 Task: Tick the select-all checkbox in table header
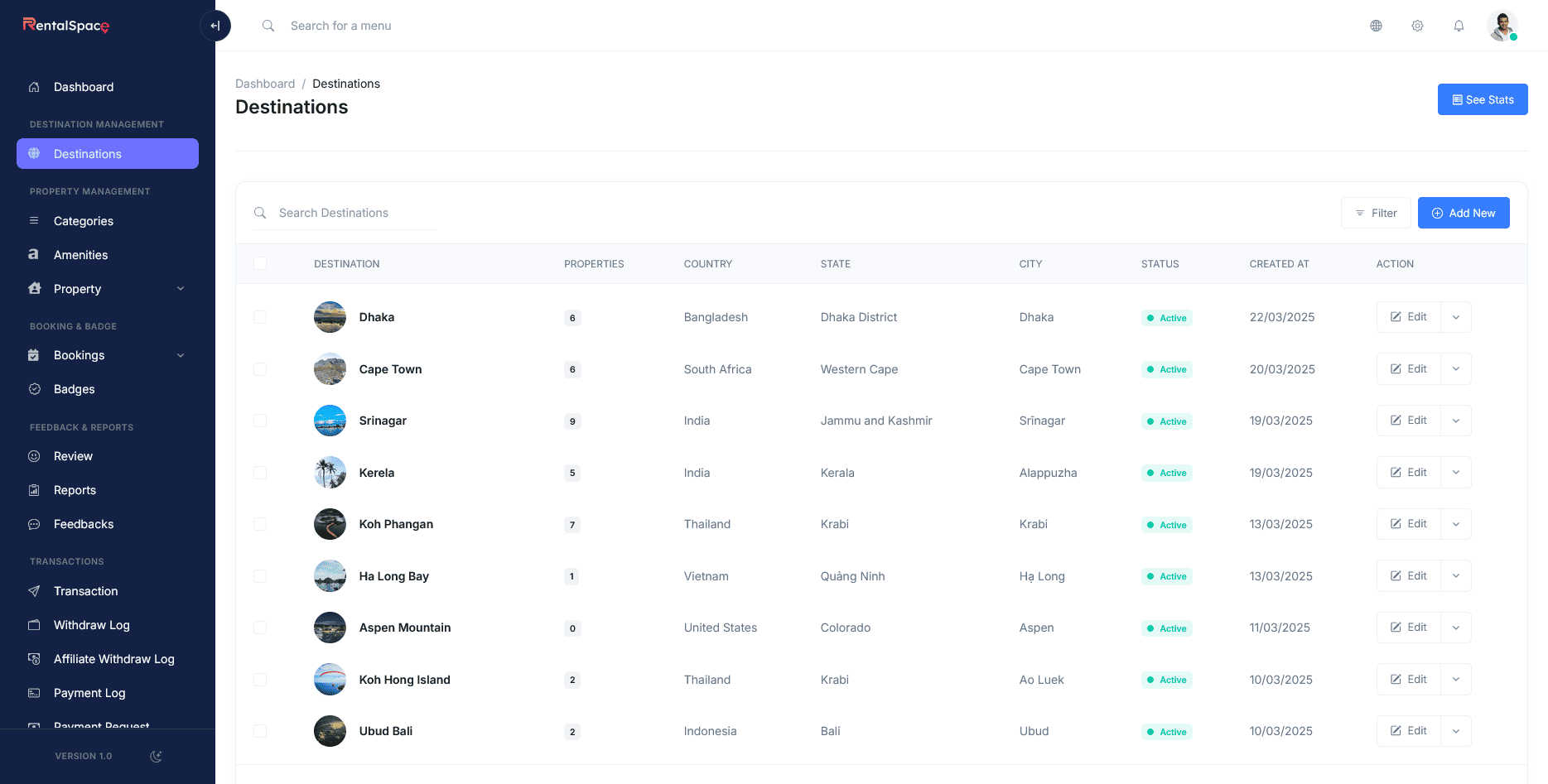260,263
